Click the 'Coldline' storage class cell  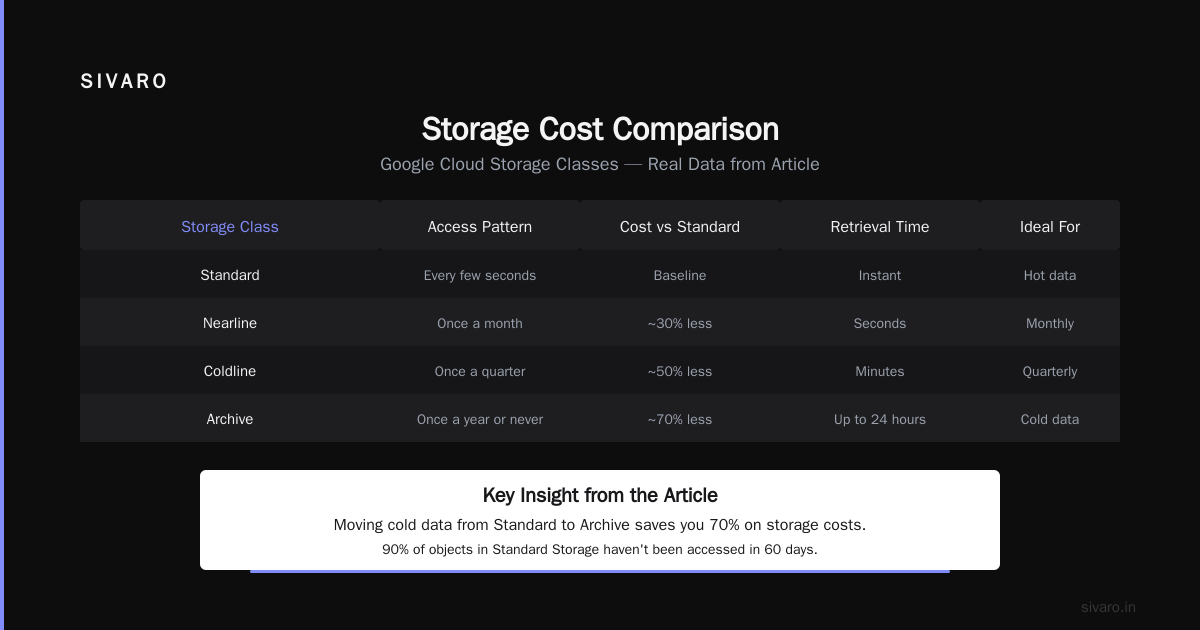point(230,371)
